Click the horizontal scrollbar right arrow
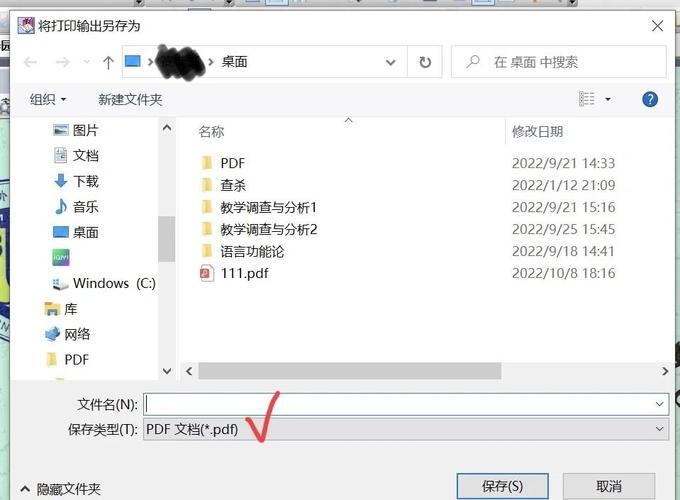The width and height of the screenshot is (680, 500). coord(665,371)
